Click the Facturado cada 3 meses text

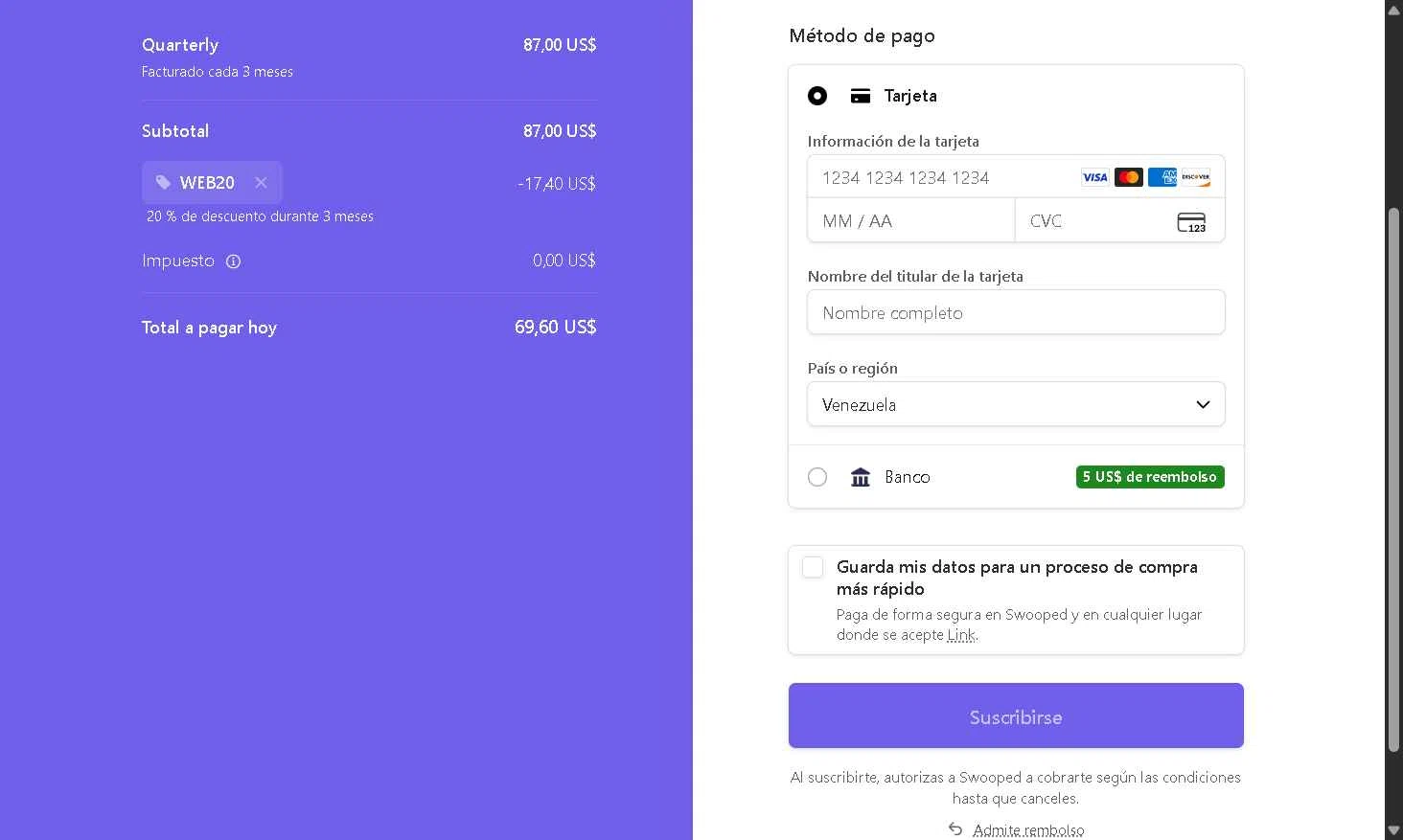(x=218, y=72)
